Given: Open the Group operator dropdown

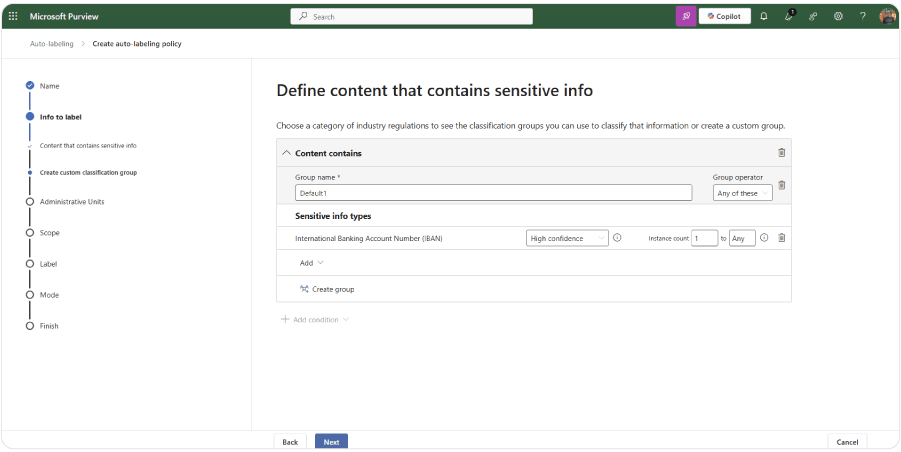Looking at the screenshot, I should (742, 193).
